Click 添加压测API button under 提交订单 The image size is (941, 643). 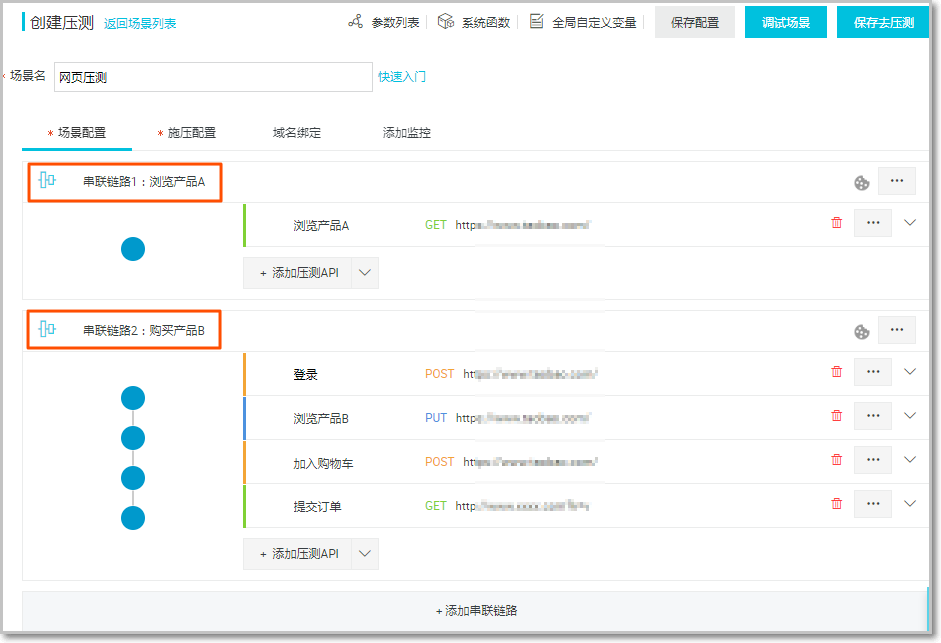click(298, 554)
